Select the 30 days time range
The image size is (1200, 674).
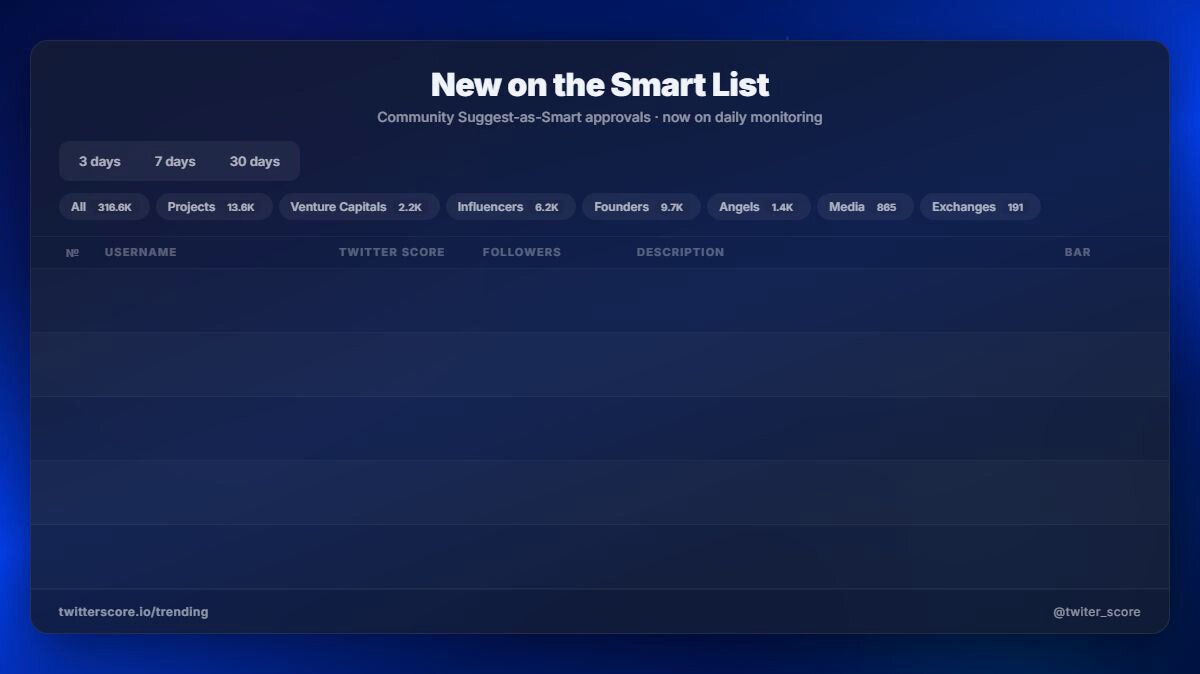255,161
